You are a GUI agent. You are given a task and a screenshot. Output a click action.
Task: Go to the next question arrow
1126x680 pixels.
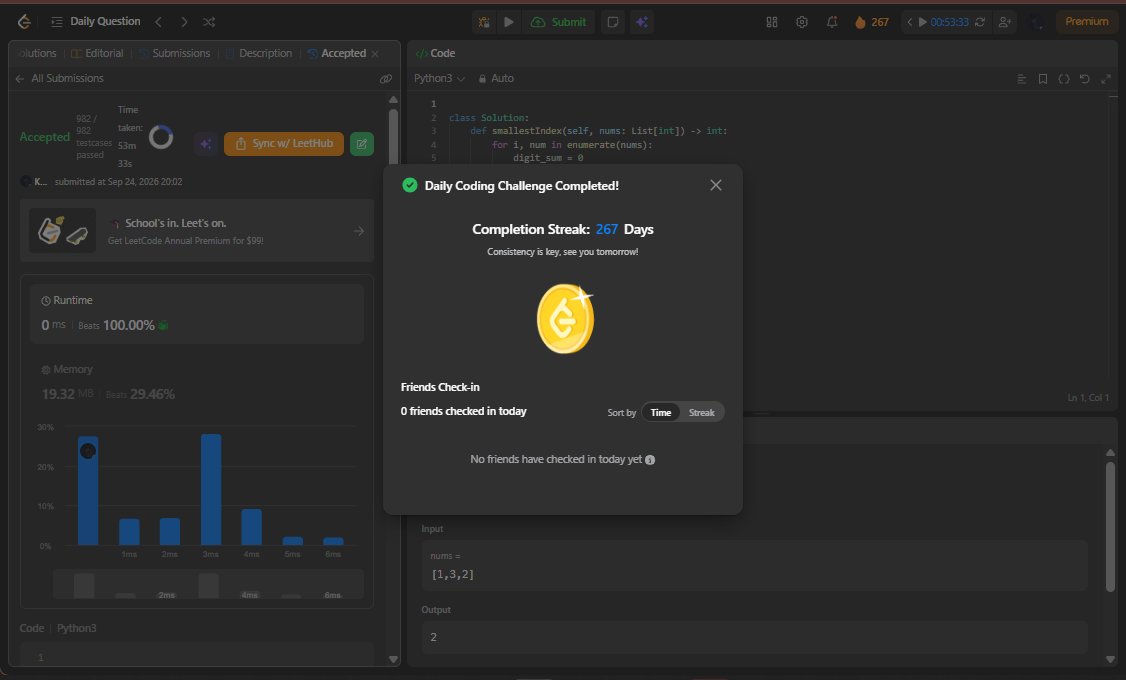[x=184, y=22]
